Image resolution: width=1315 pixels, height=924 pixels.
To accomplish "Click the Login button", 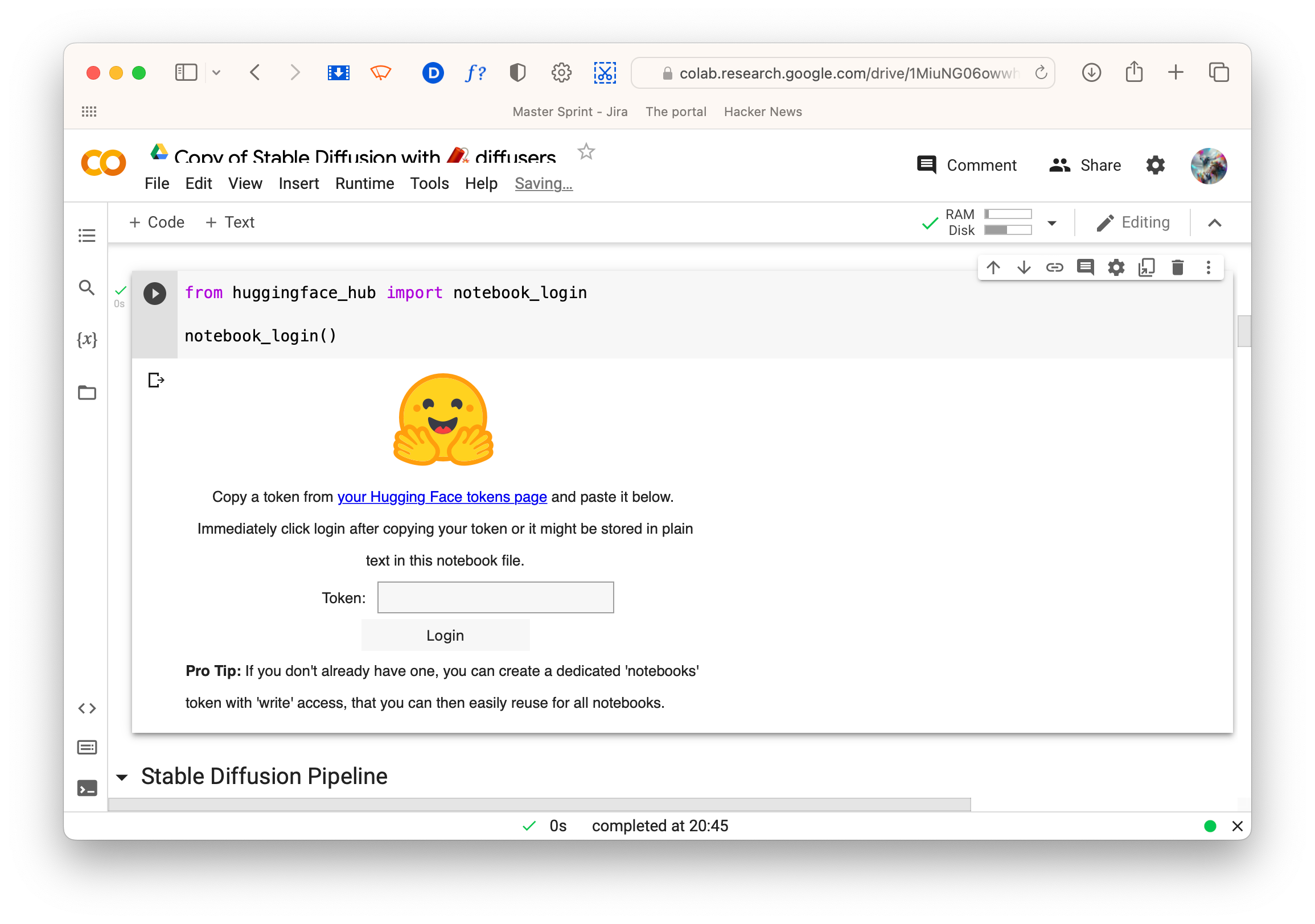I will point(445,634).
